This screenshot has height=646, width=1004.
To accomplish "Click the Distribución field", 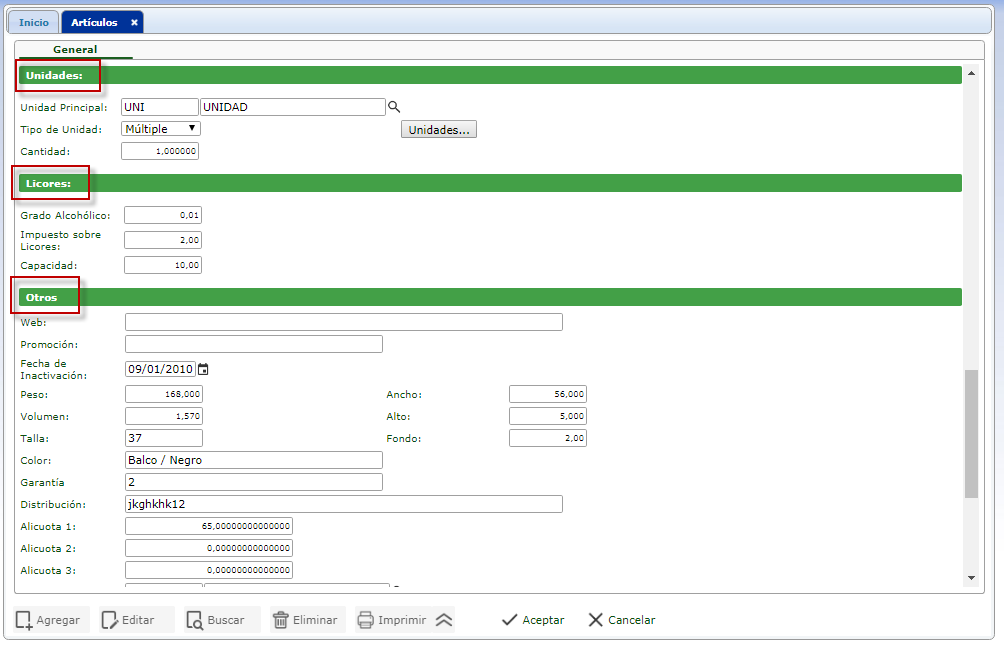I will tap(344, 504).
